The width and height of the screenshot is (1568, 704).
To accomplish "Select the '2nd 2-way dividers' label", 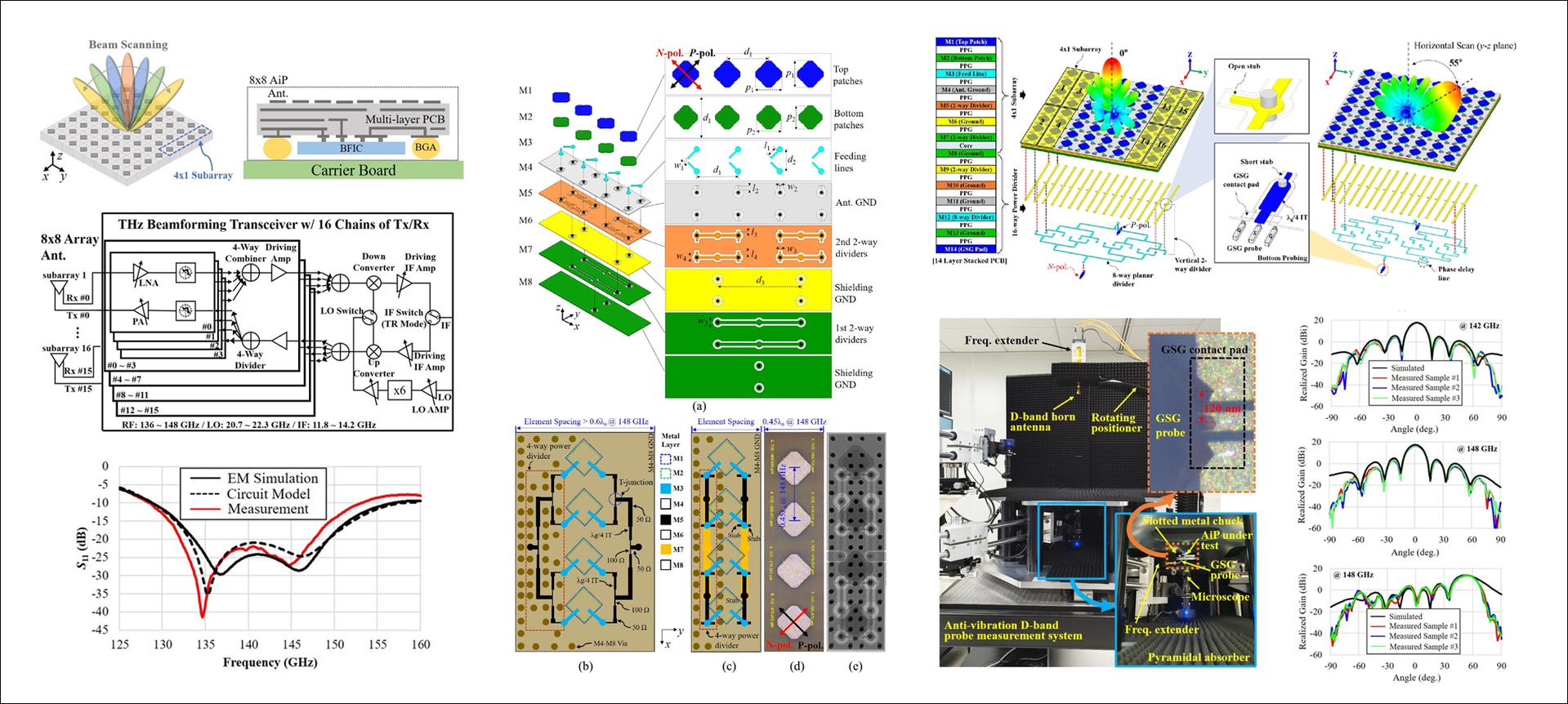I will [x=855, y=247].
